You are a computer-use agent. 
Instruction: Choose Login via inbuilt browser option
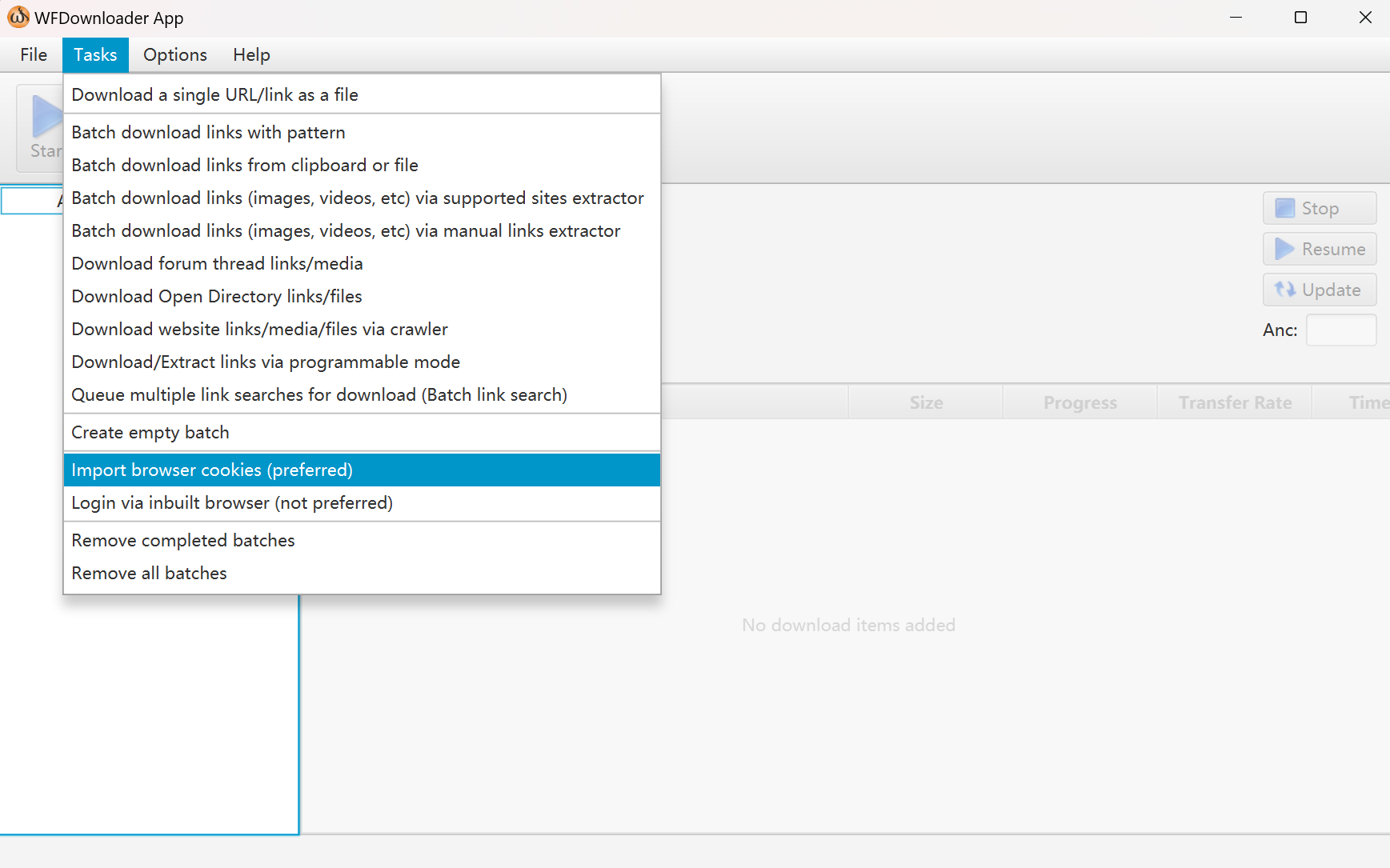[232, 503]
